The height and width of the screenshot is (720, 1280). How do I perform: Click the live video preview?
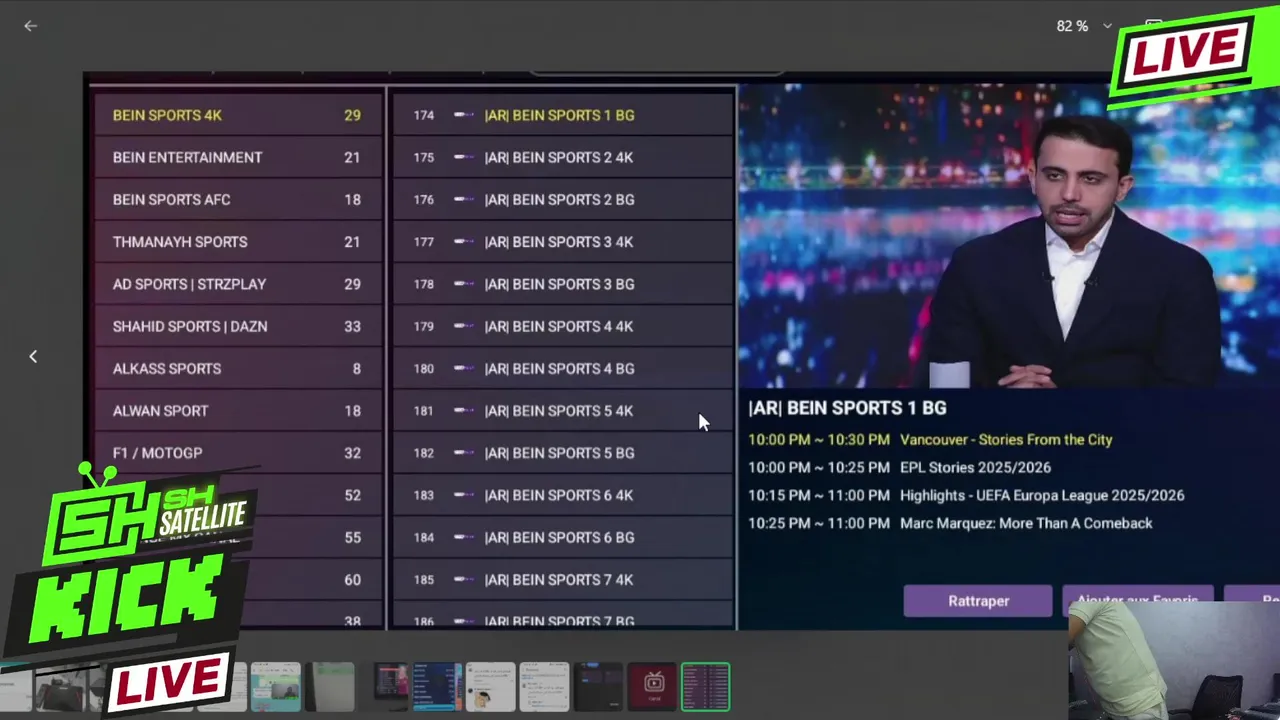click(1008, 236)
